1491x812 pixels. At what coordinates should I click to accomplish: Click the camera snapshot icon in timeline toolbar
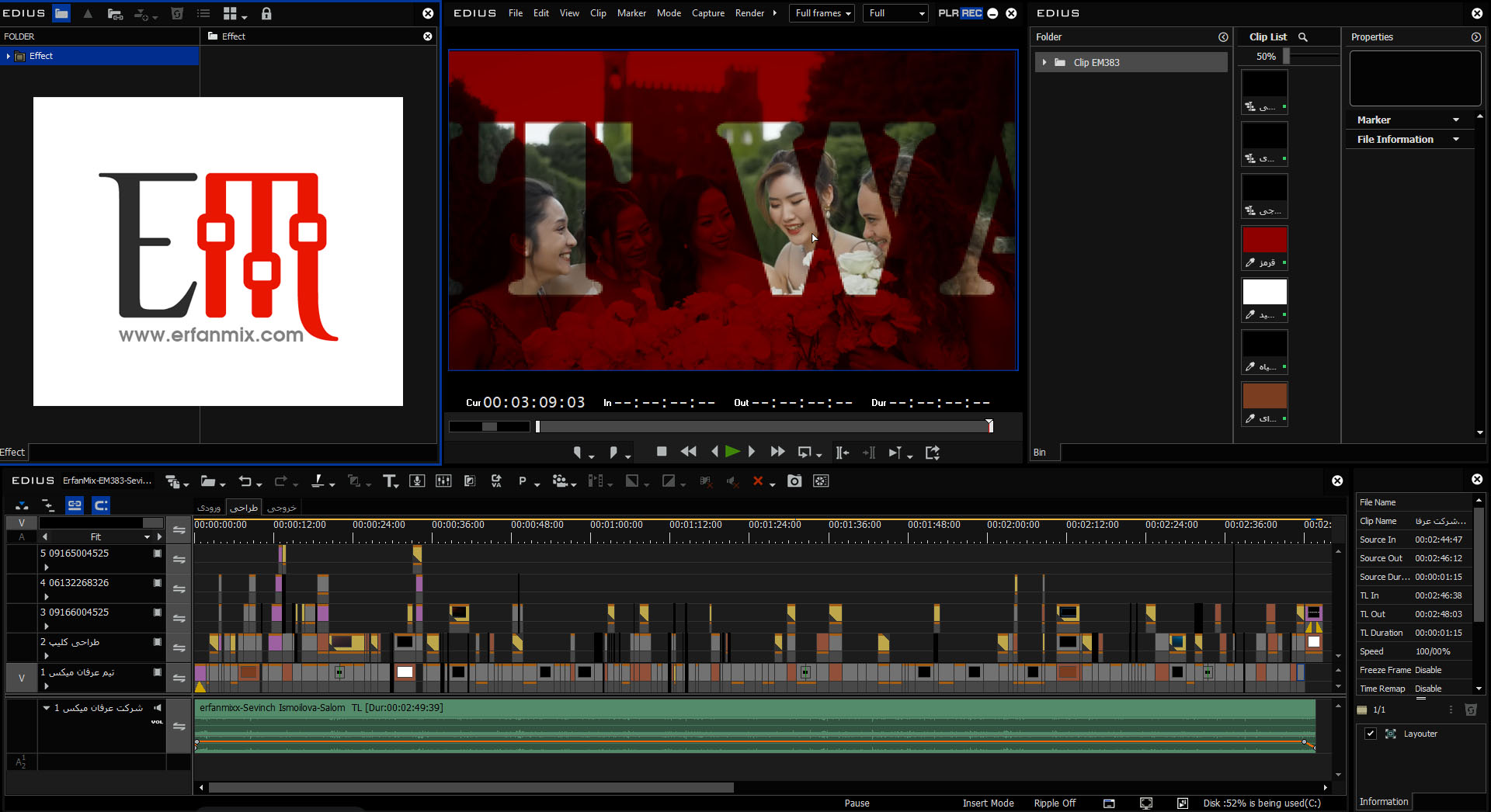click(794, 481)
